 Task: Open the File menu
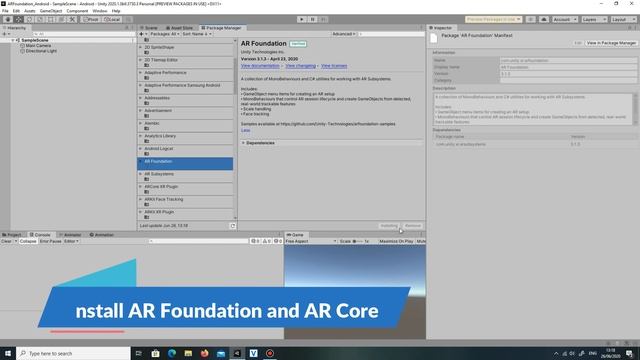[5, 11]
